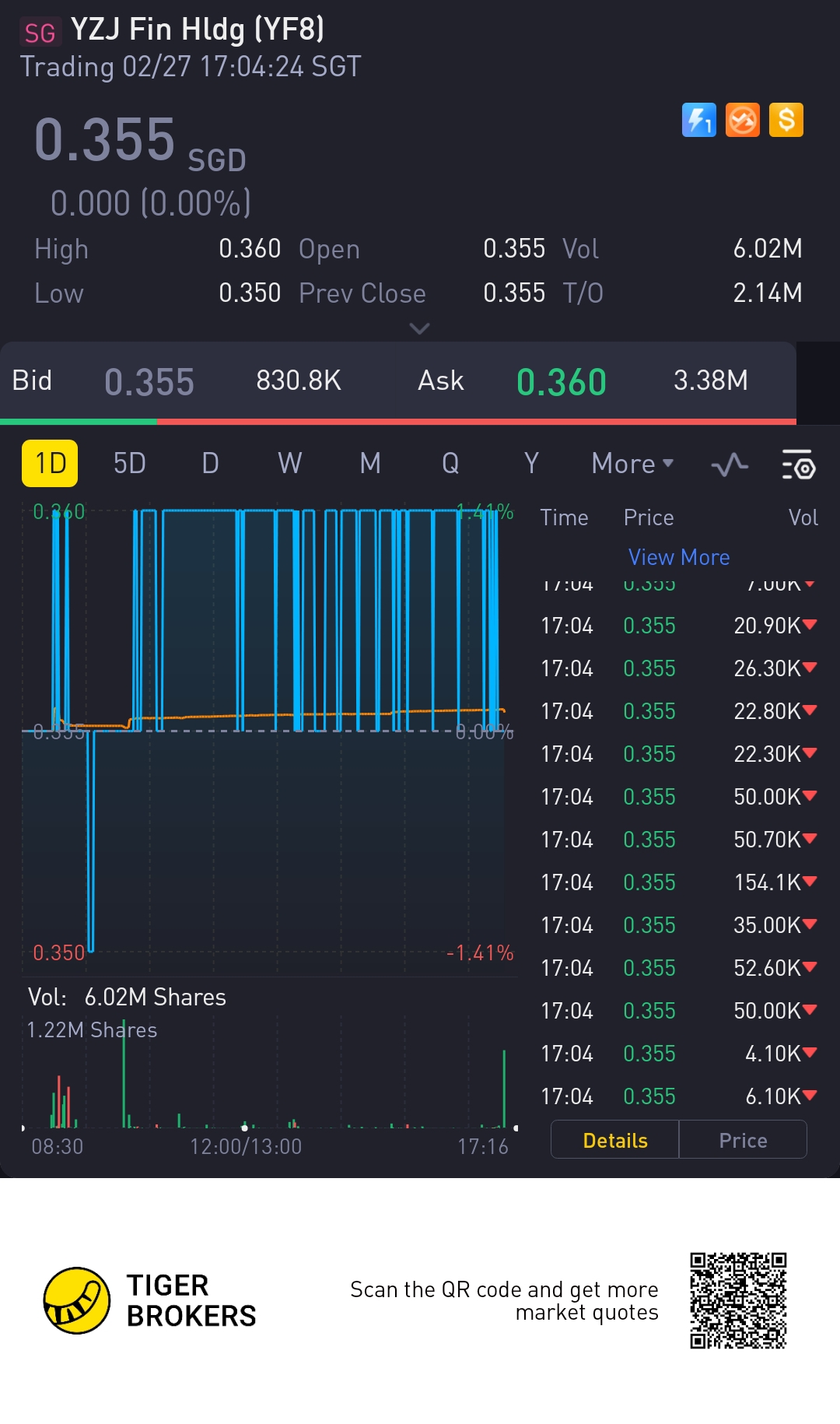Click the View More link
This screenshot has height=1424, width=840.
click(678, 557)
